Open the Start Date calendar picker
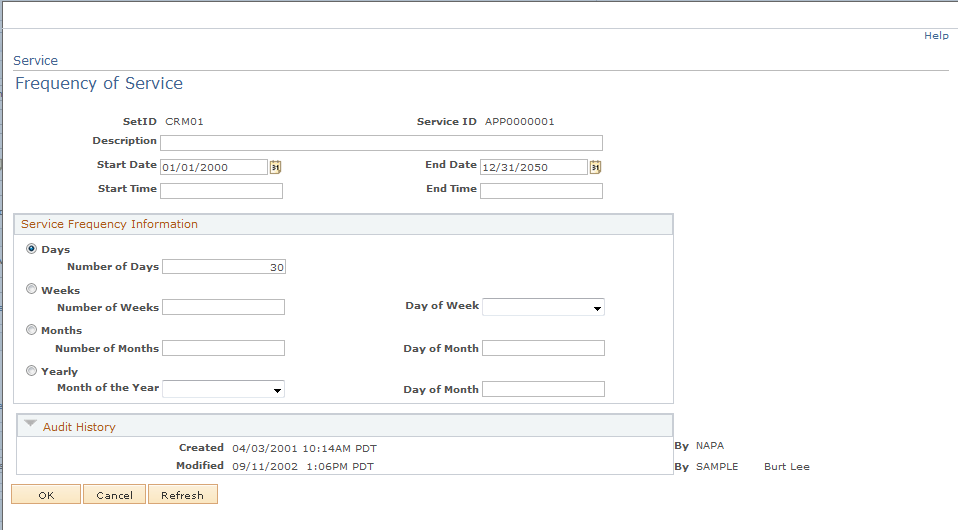This screenshot has width=958, height=530. pyautogui.click(x=276, y=167)
